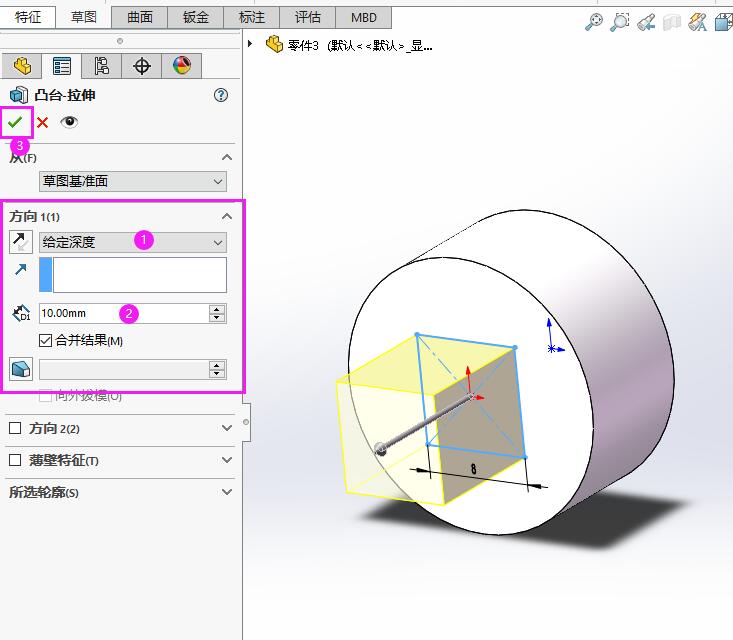
Task: Enable the 方向 2 checkbox
Action: coord(15,428)
